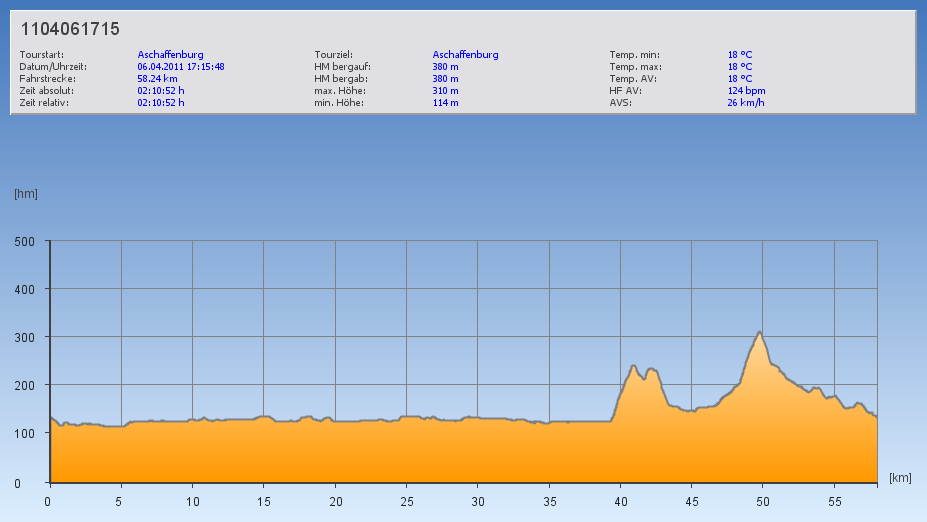The image size is (927, 522).
Task: Click the HF AV value 124 bpm
Action: [746, 91]
